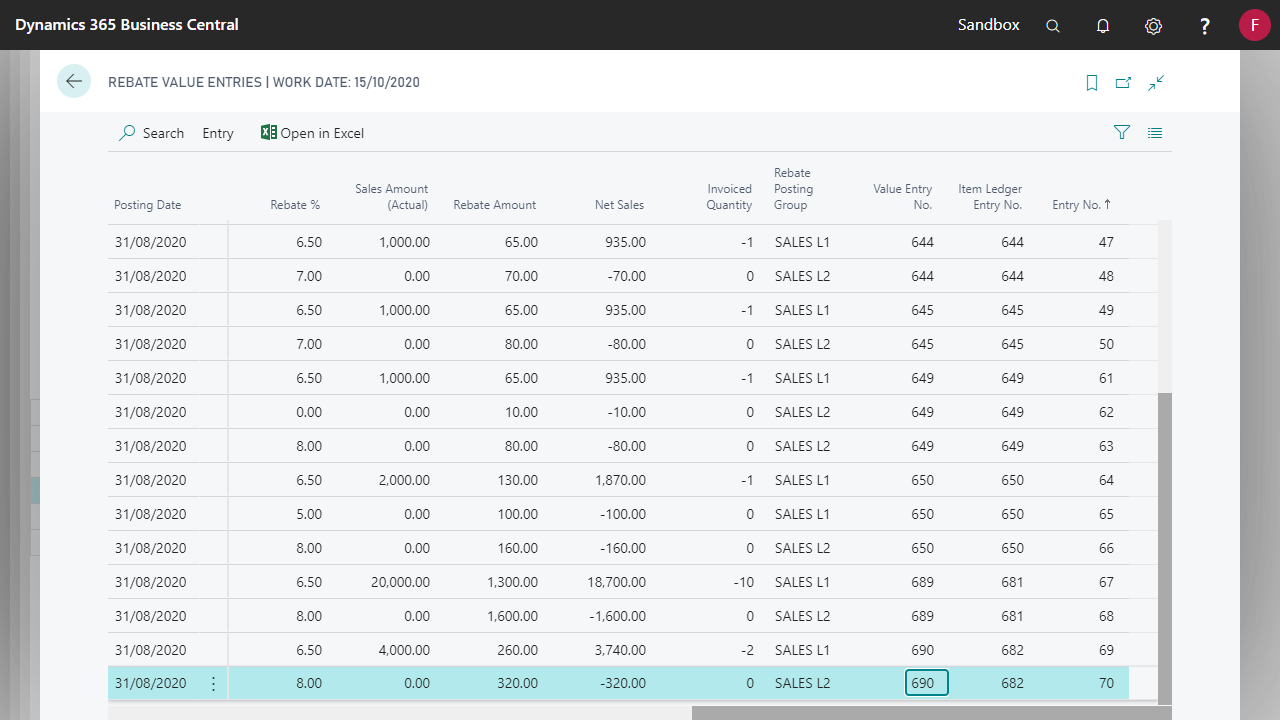Switch the list layout view icon

pos(1155,132)
